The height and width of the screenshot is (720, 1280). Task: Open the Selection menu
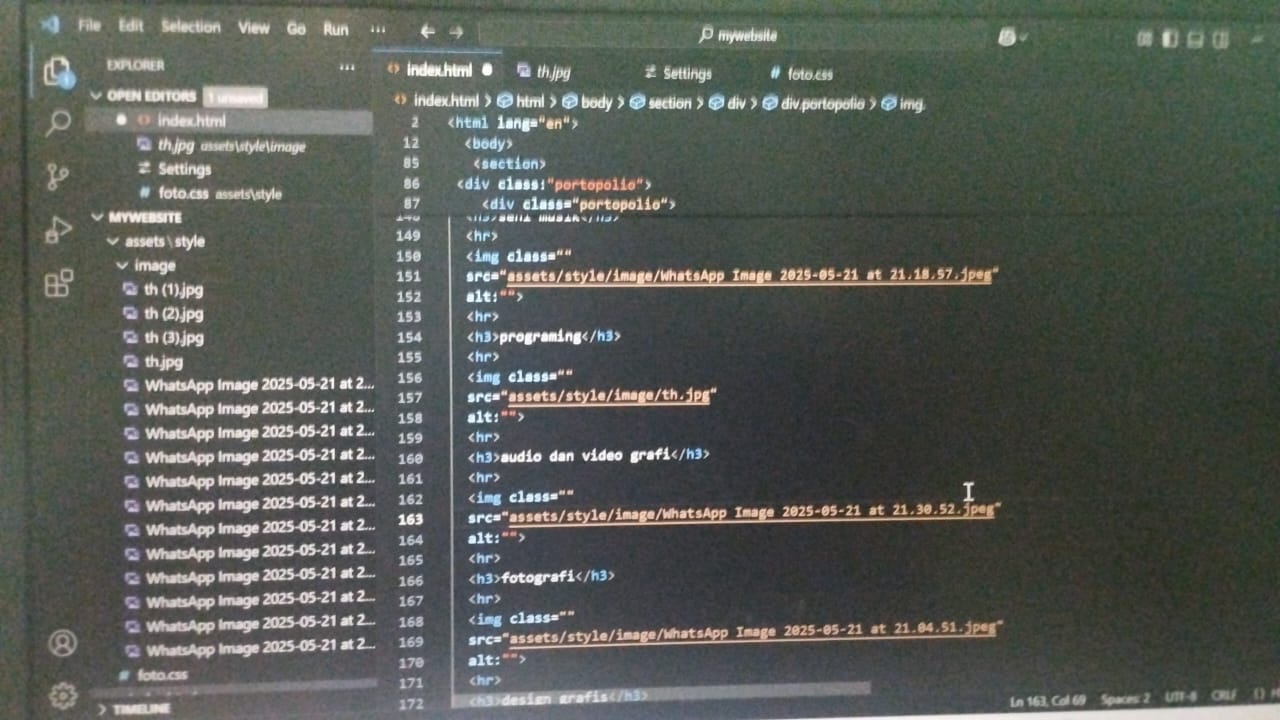click(190, 27)
